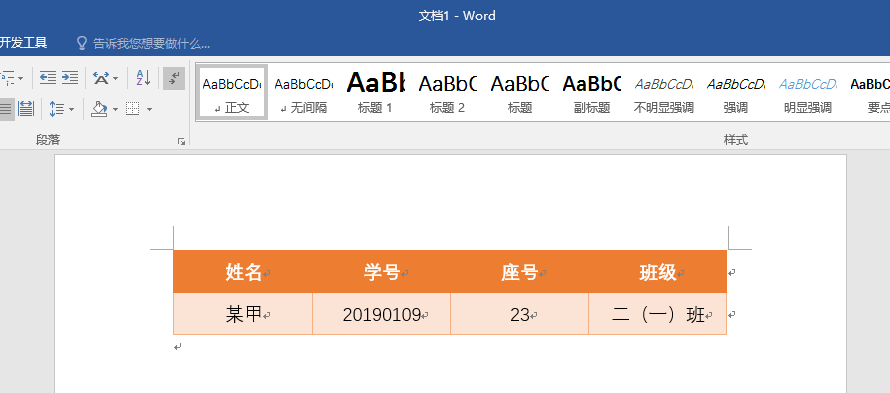Click the line spacing icon

click(x=57, y=108)
